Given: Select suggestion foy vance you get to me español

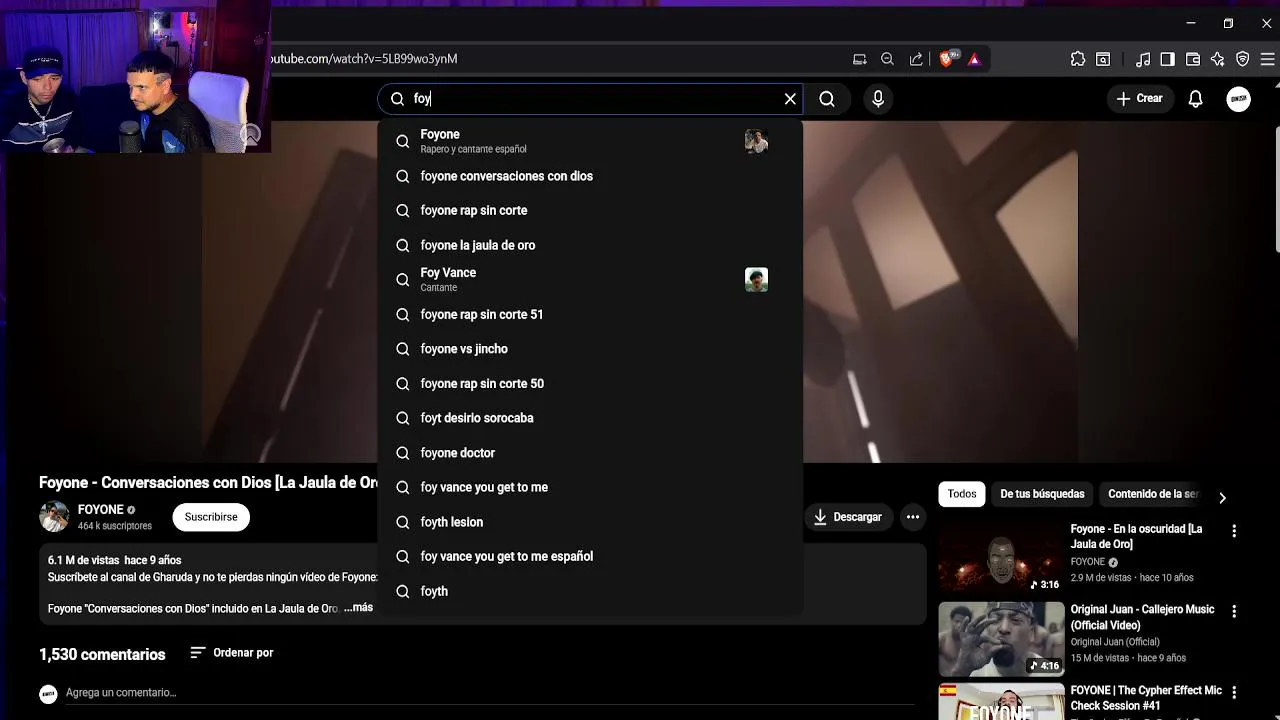Looking at the screenshot, I should (590, 556).
